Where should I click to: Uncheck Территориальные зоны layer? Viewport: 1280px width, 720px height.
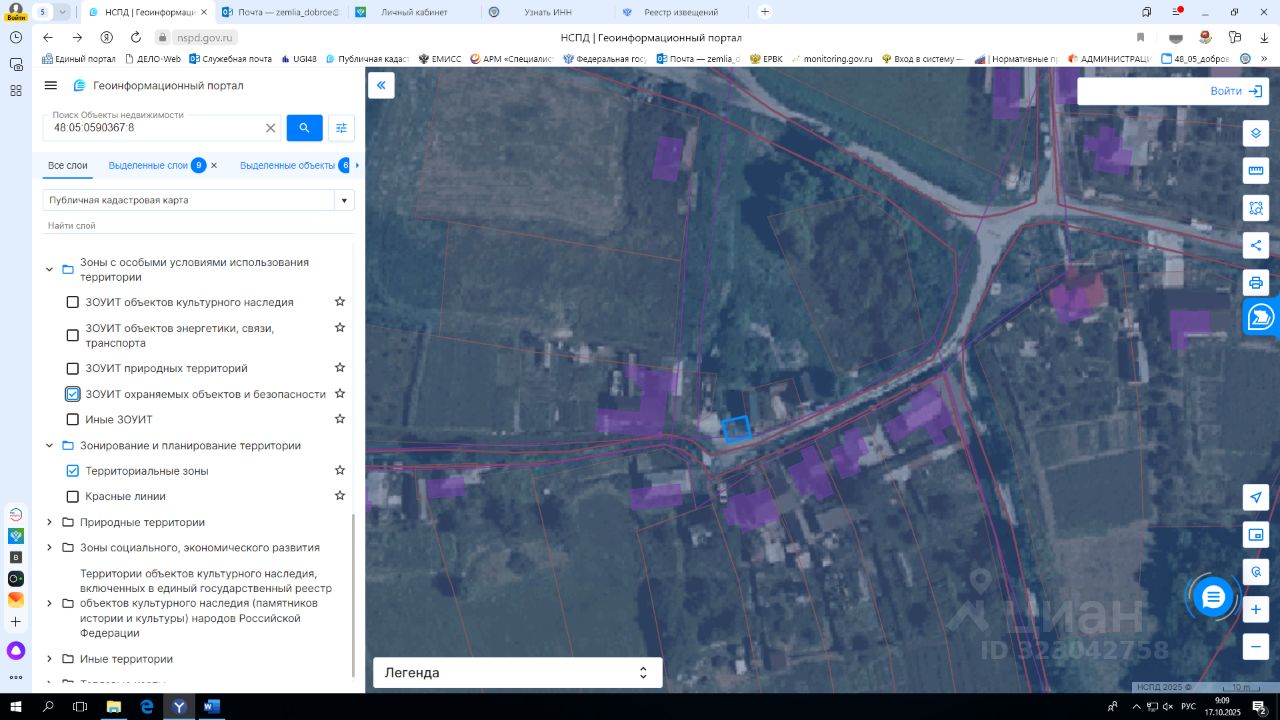[72, 471]
